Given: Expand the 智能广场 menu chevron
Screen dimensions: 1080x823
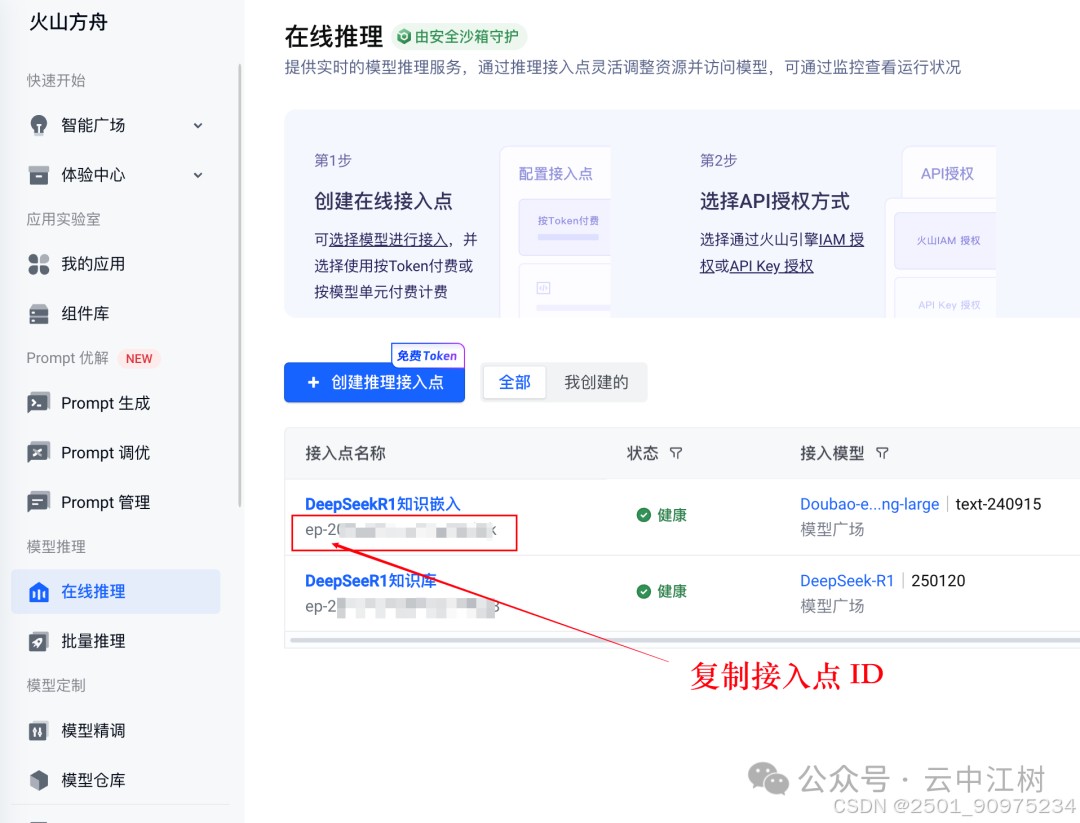Looking at the screenshot, I should click(x=198, y=125).
